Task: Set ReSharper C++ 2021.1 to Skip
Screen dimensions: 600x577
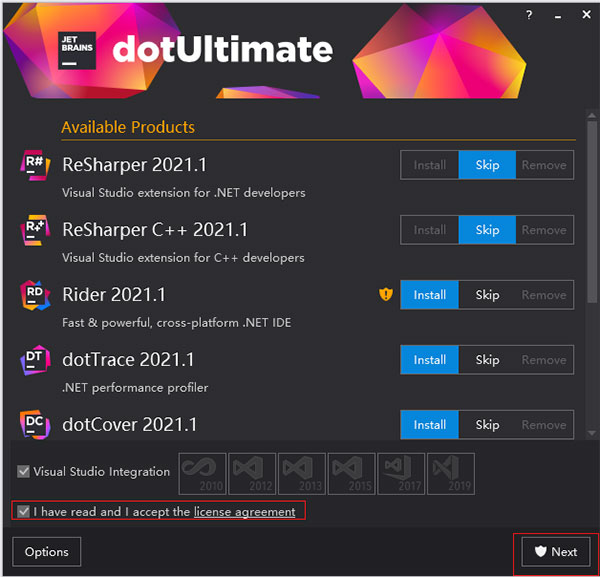Action: point(487,230)
